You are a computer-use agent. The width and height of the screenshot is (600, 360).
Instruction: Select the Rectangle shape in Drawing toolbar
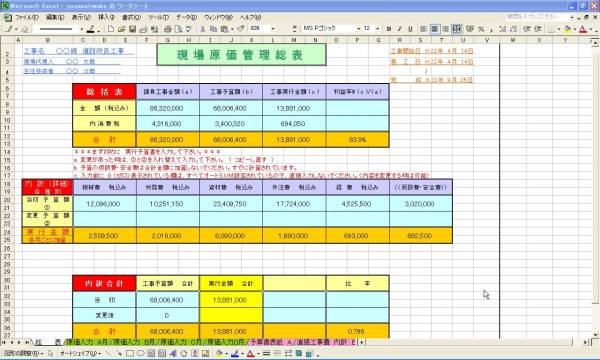point(130,353)
